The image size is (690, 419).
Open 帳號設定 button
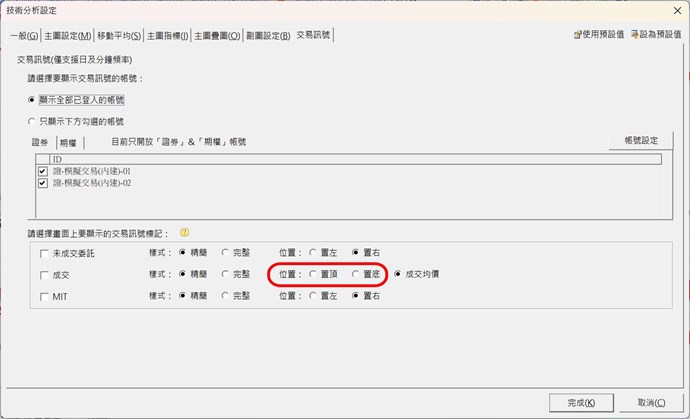(x=641, y=141)
